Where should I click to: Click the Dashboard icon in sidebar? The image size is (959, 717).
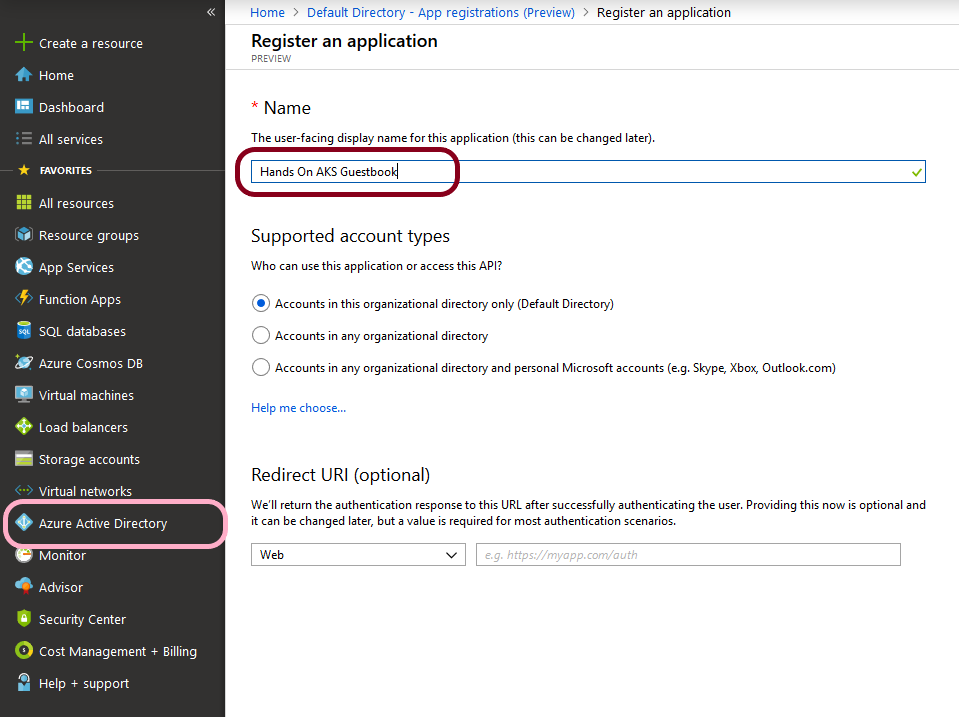pyautogui.click(x=23, y=106)
